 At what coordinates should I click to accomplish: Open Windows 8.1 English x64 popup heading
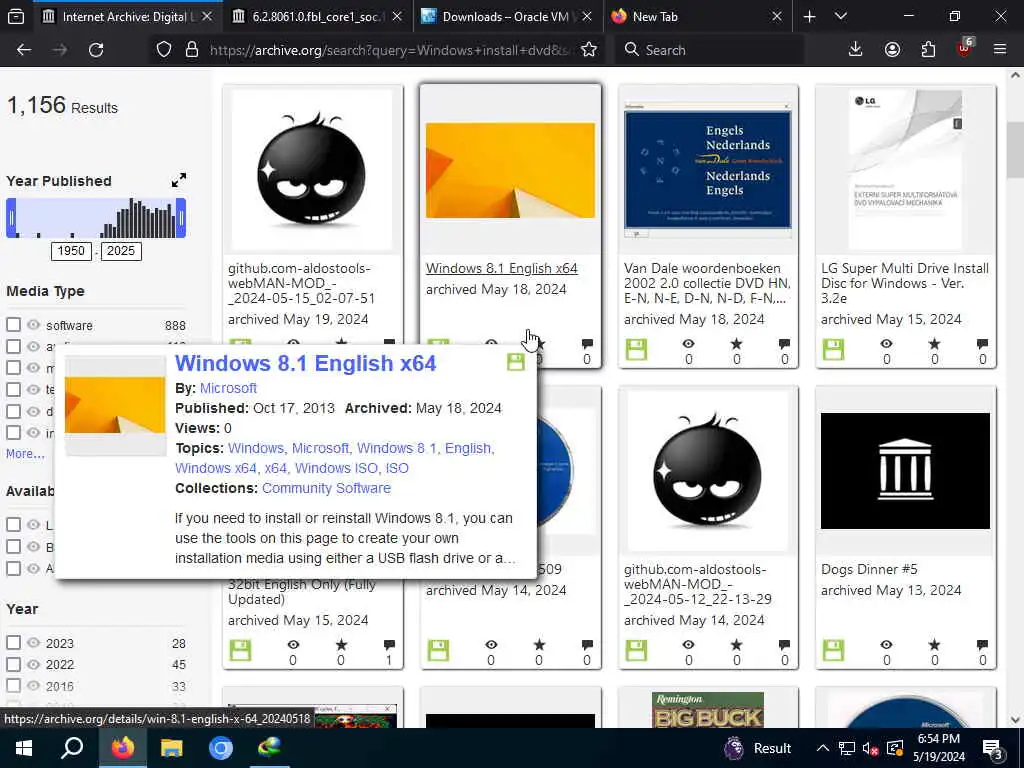click(306, 363)
